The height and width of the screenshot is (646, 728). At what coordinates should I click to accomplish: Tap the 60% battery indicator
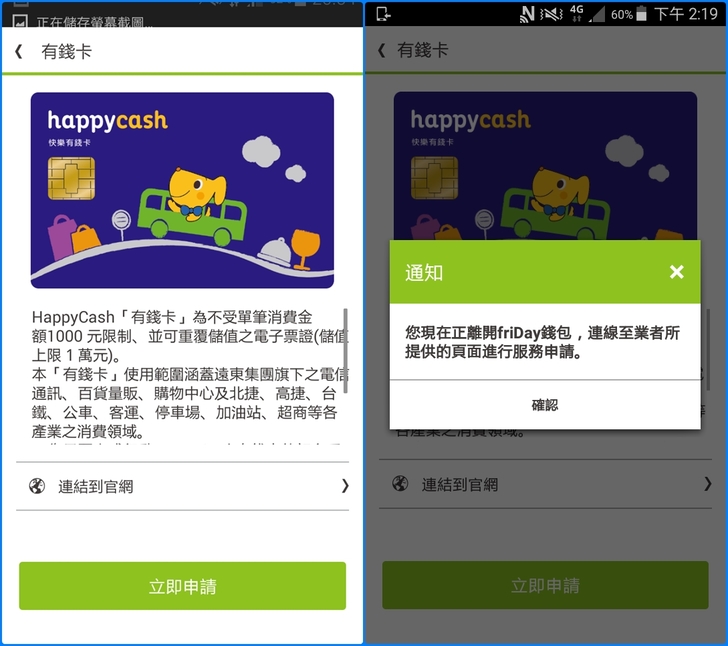pos(629,14)
